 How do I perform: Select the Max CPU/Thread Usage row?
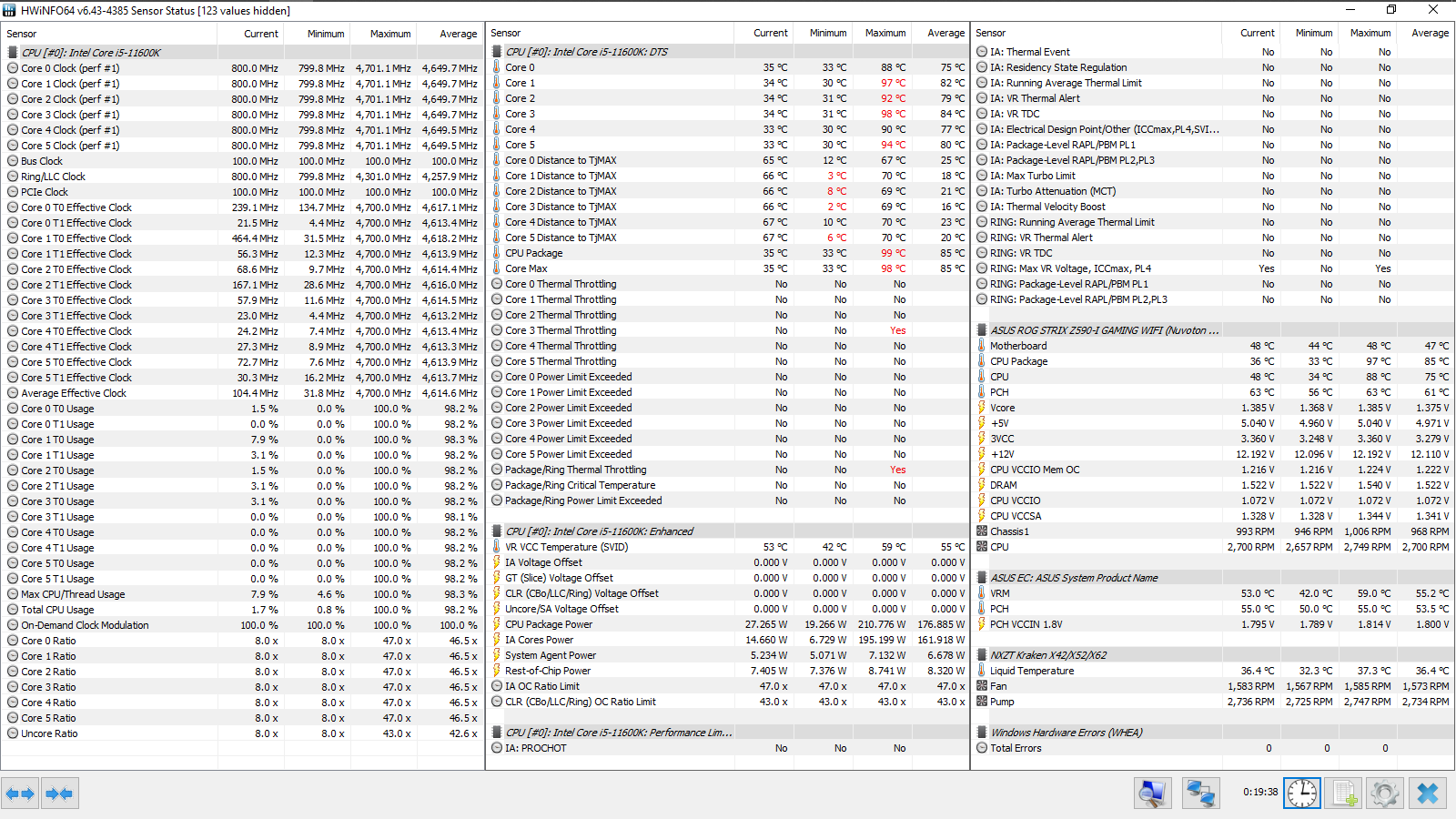pos(242,594)
